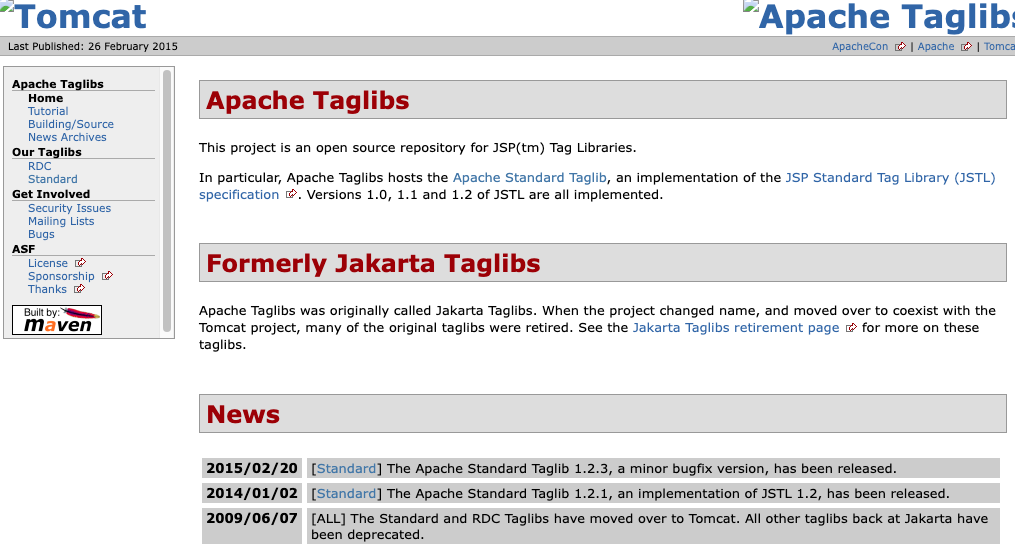Open the Home sidebar item
The width and height of the screenshot is (1015, 554).
[45, 98]
